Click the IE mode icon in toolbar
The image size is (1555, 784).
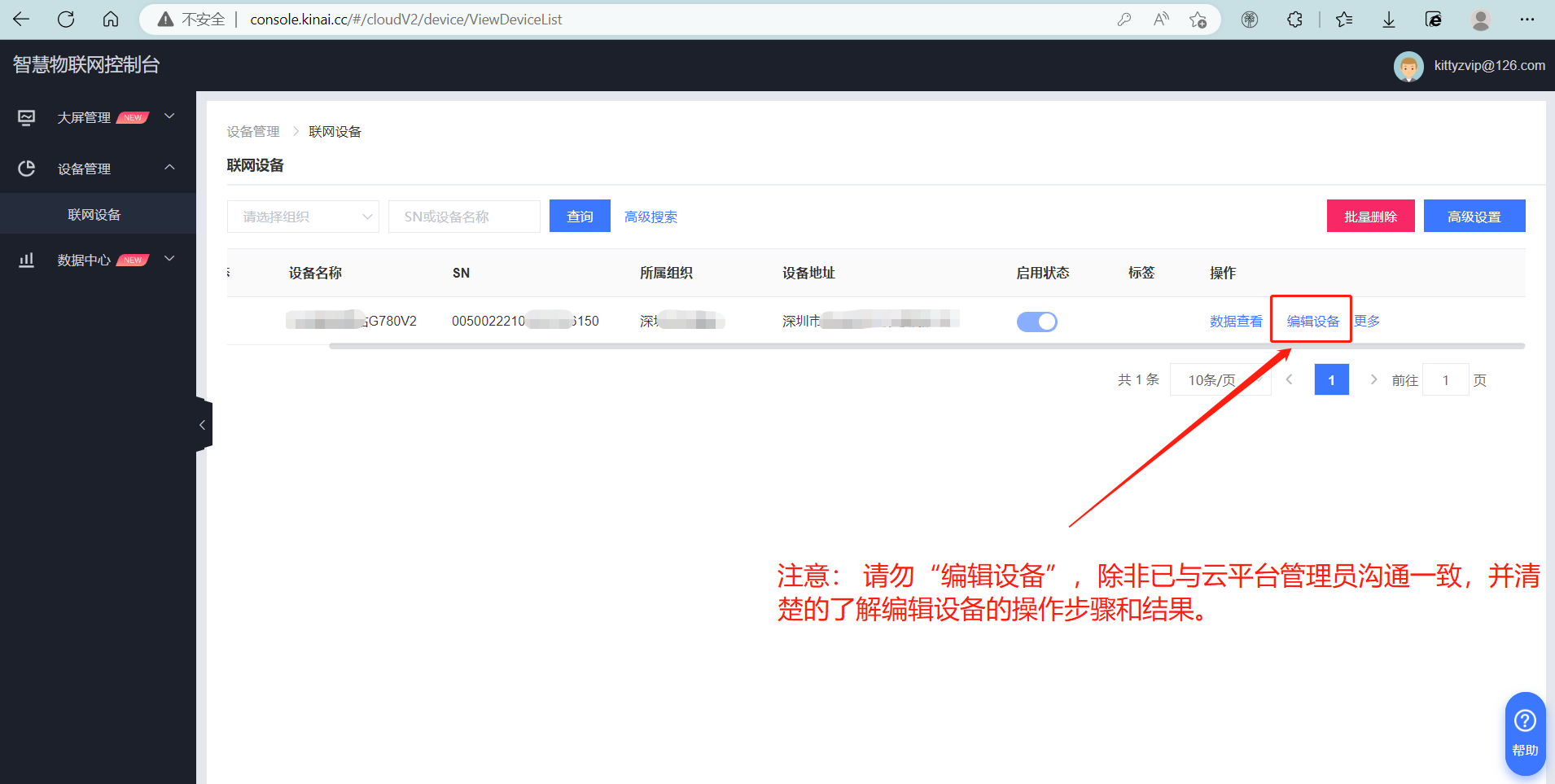(1434, 20)
